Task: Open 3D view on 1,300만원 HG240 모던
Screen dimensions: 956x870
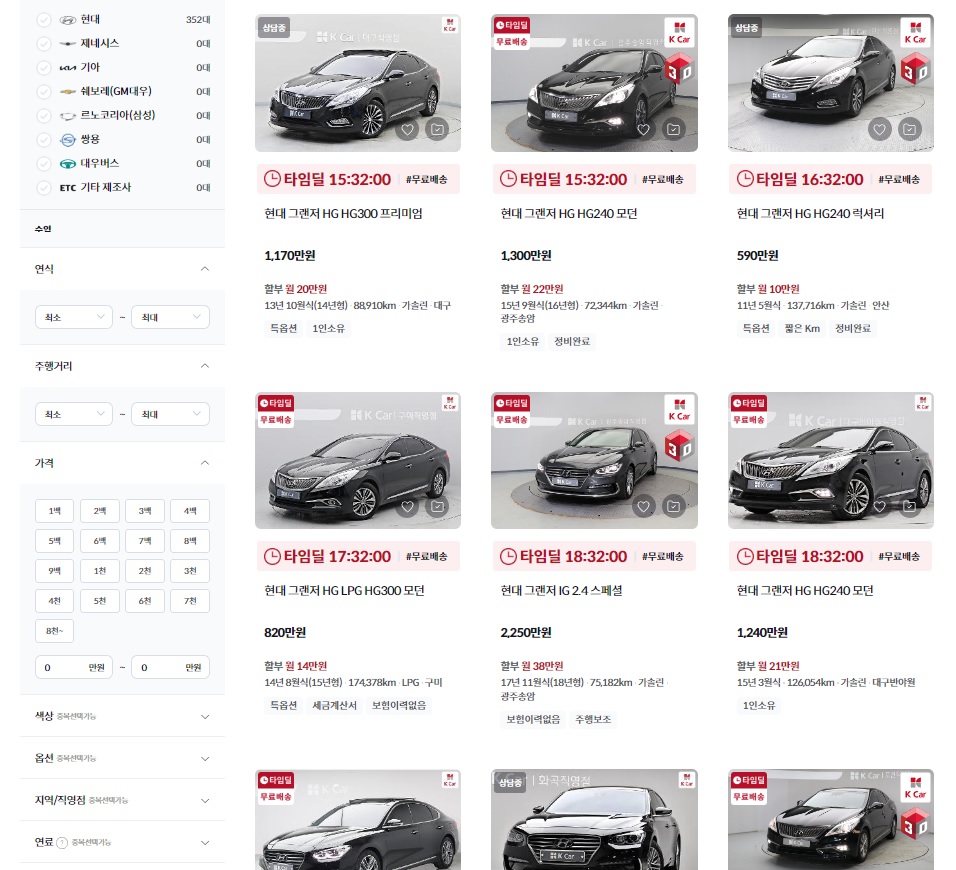Action: [679, 69]
